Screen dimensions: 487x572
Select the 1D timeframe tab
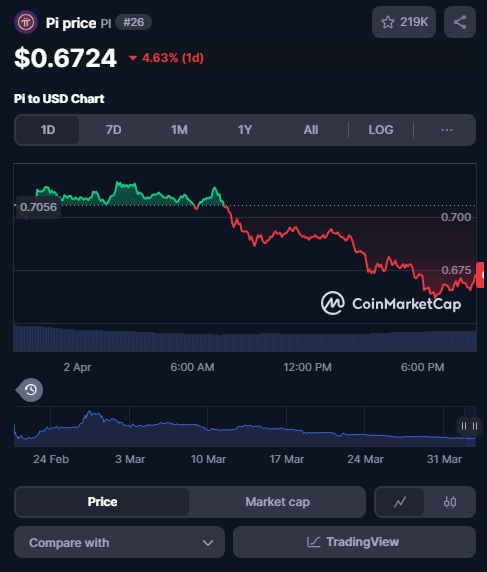48,130
